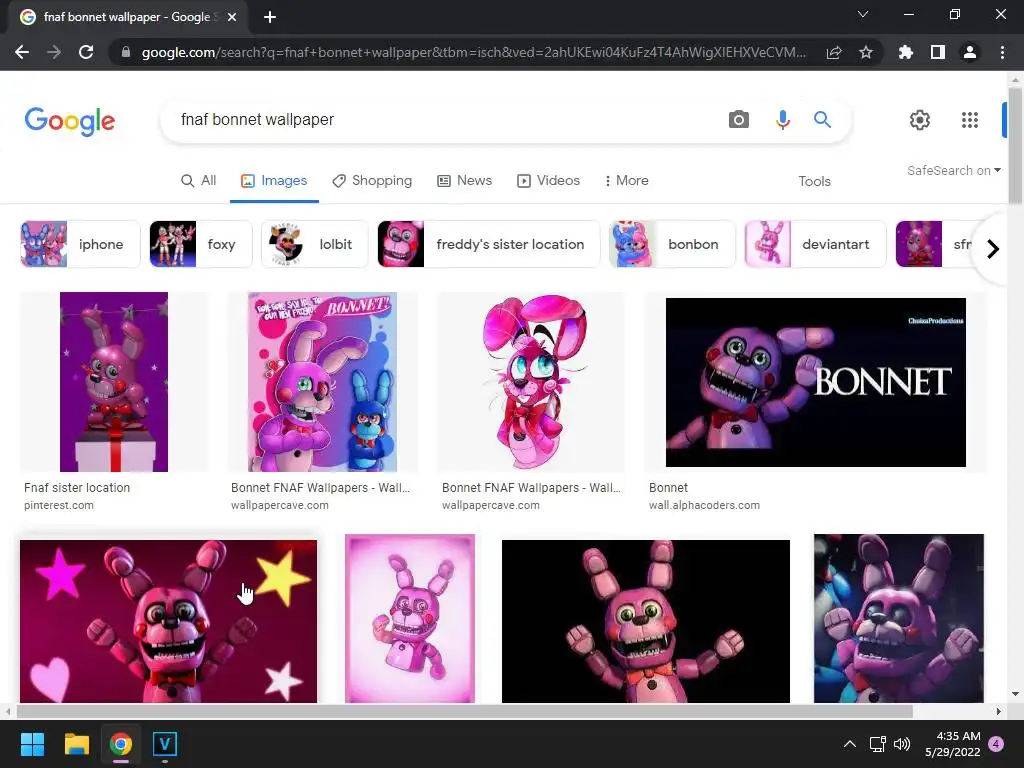Click the vertical page scrollbar
Image resolution: width=1024 pixels, height=768 pixels.
tap(1015, 144)
